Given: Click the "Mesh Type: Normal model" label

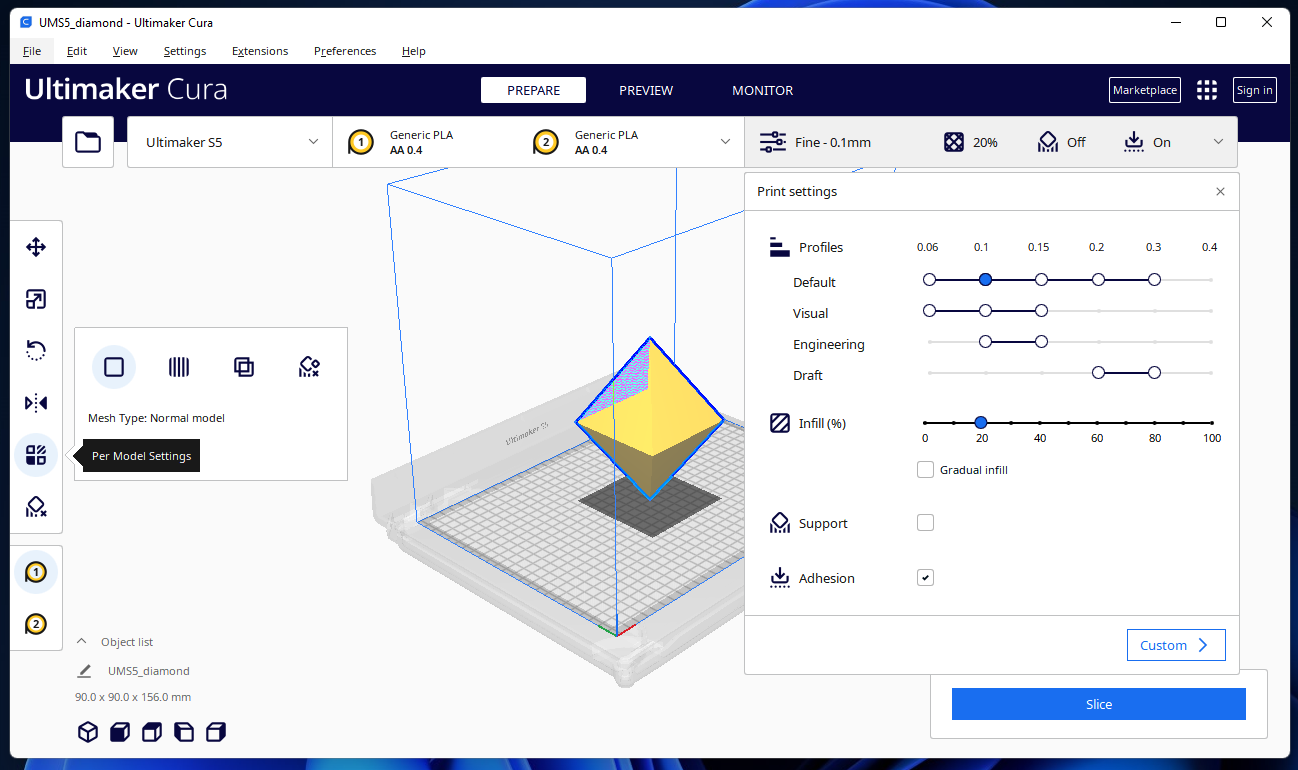Looking at the screenshot, I should (x=157, y=418).
